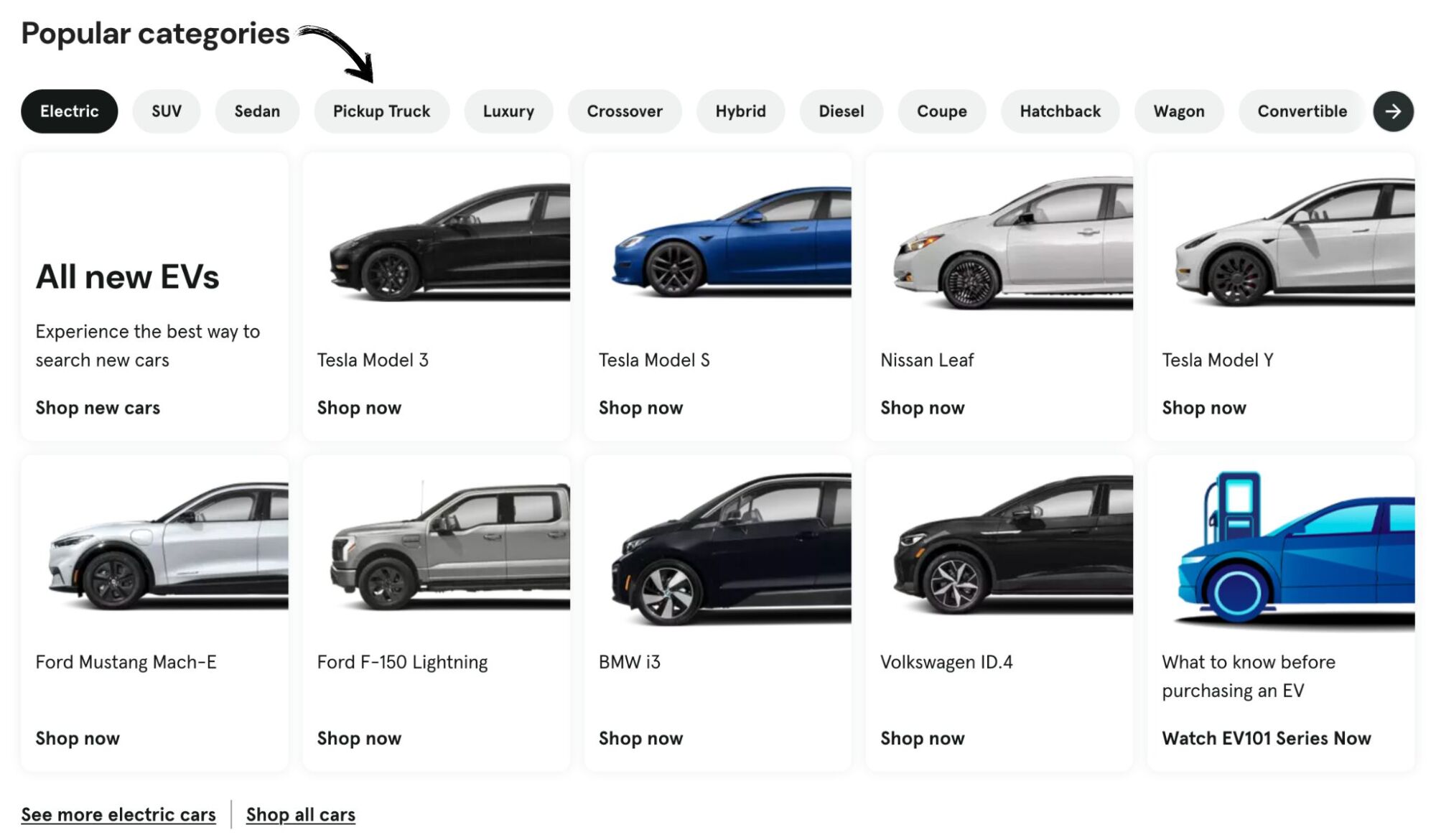The height and width of the screenshot is (840, 1436).
Task: Click the right arrow to see more categories
Action: tap(1393, 111)
